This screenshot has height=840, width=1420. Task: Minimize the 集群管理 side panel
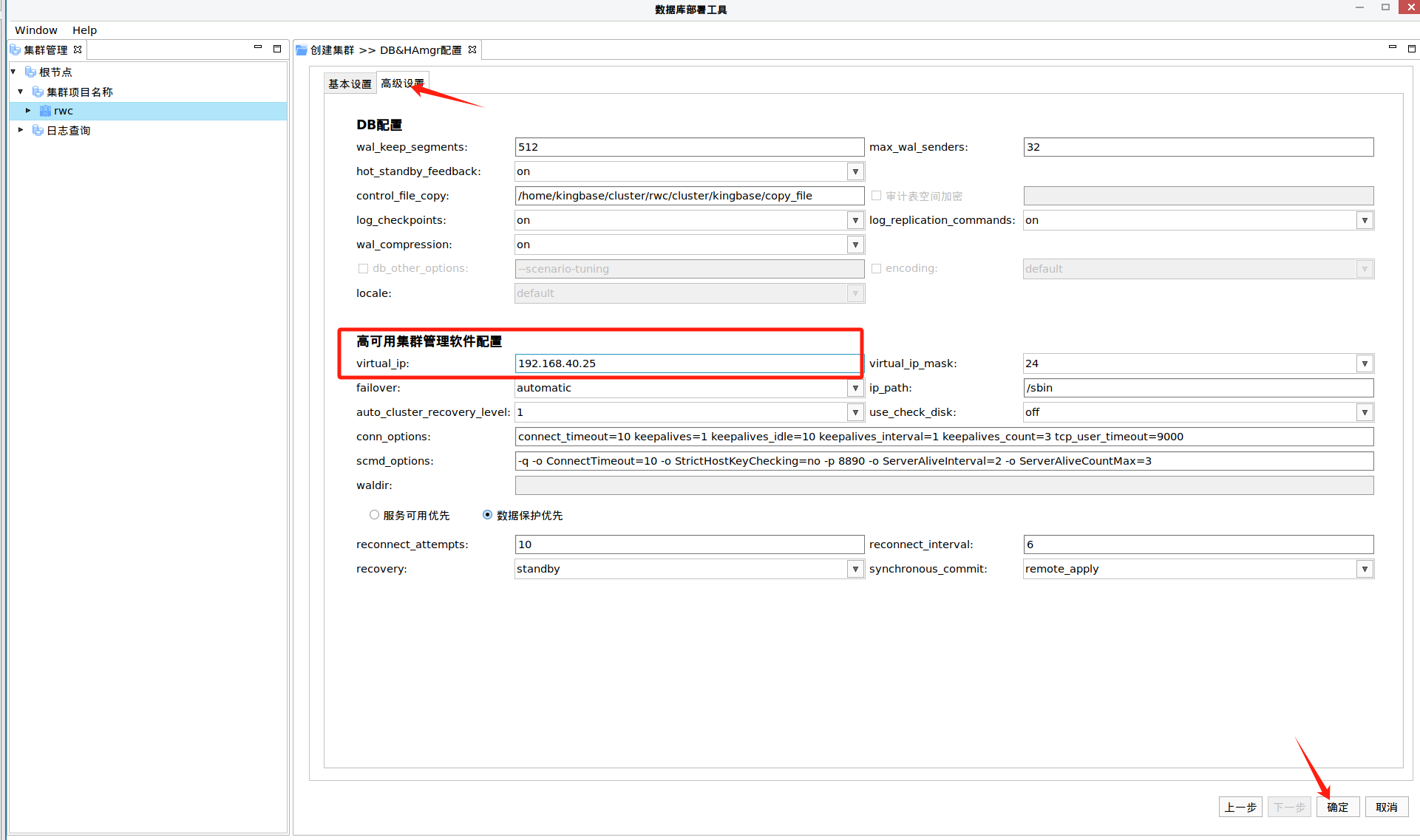tap(258, 47)
